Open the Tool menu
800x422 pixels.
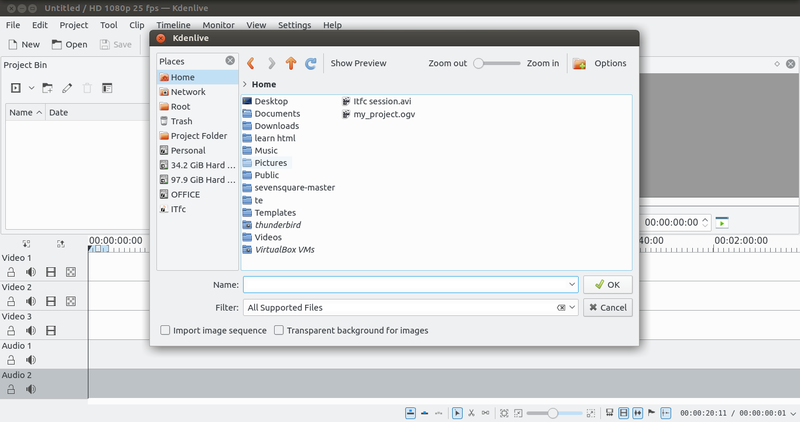109,25
